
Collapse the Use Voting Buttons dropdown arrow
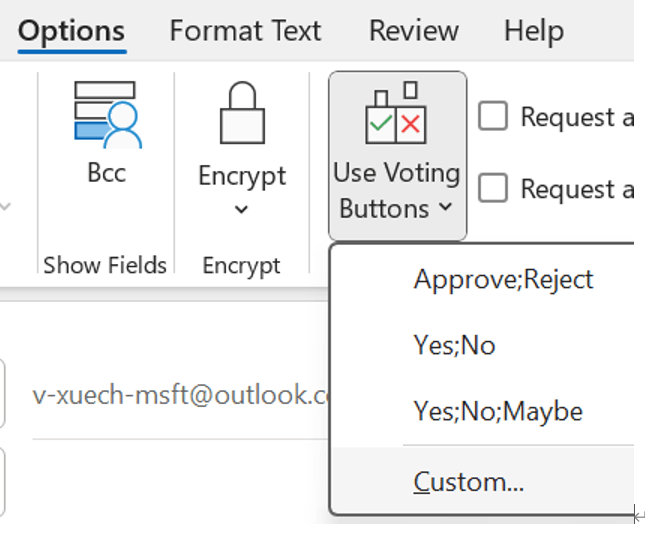click(445, 207)
